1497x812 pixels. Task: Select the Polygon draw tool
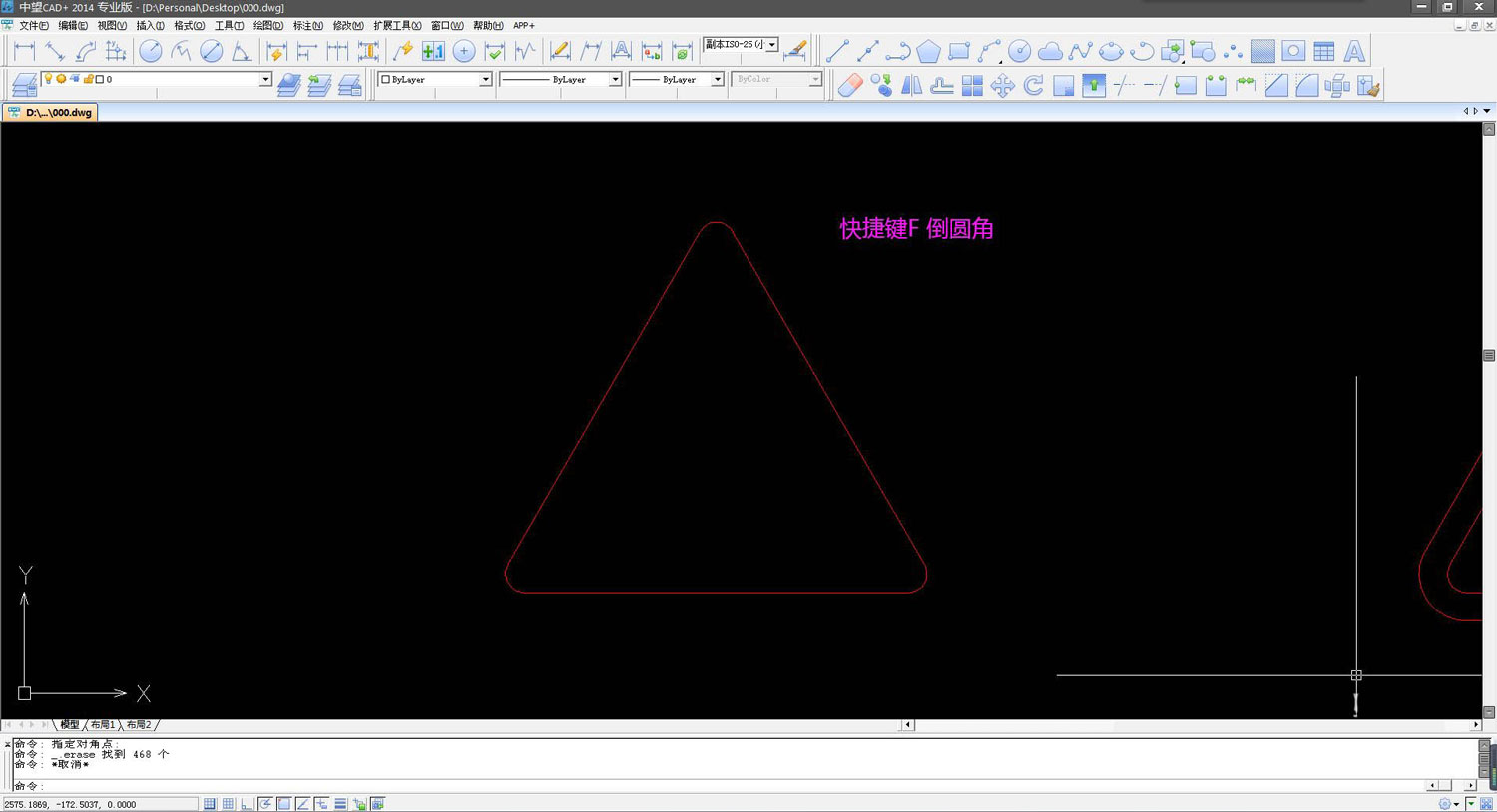[929, 51]
